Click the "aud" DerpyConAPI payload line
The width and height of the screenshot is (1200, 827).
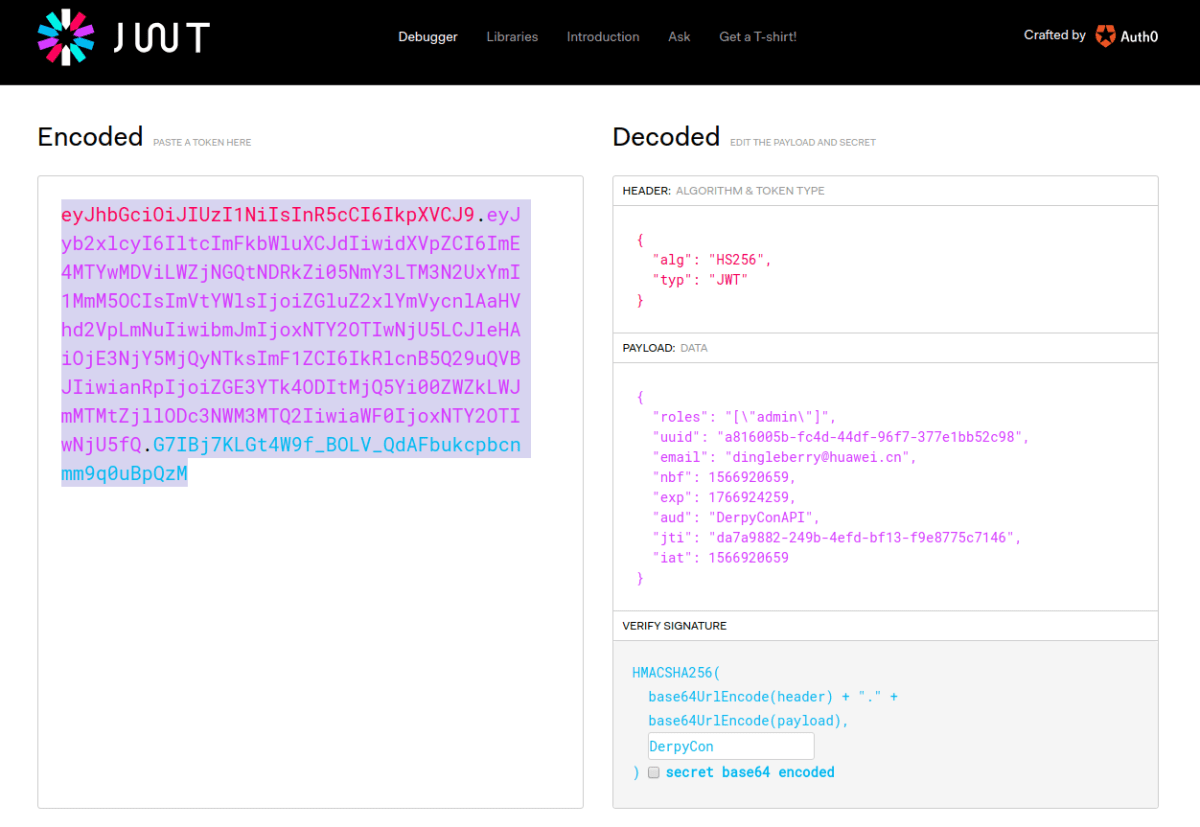tap(735, 518)
